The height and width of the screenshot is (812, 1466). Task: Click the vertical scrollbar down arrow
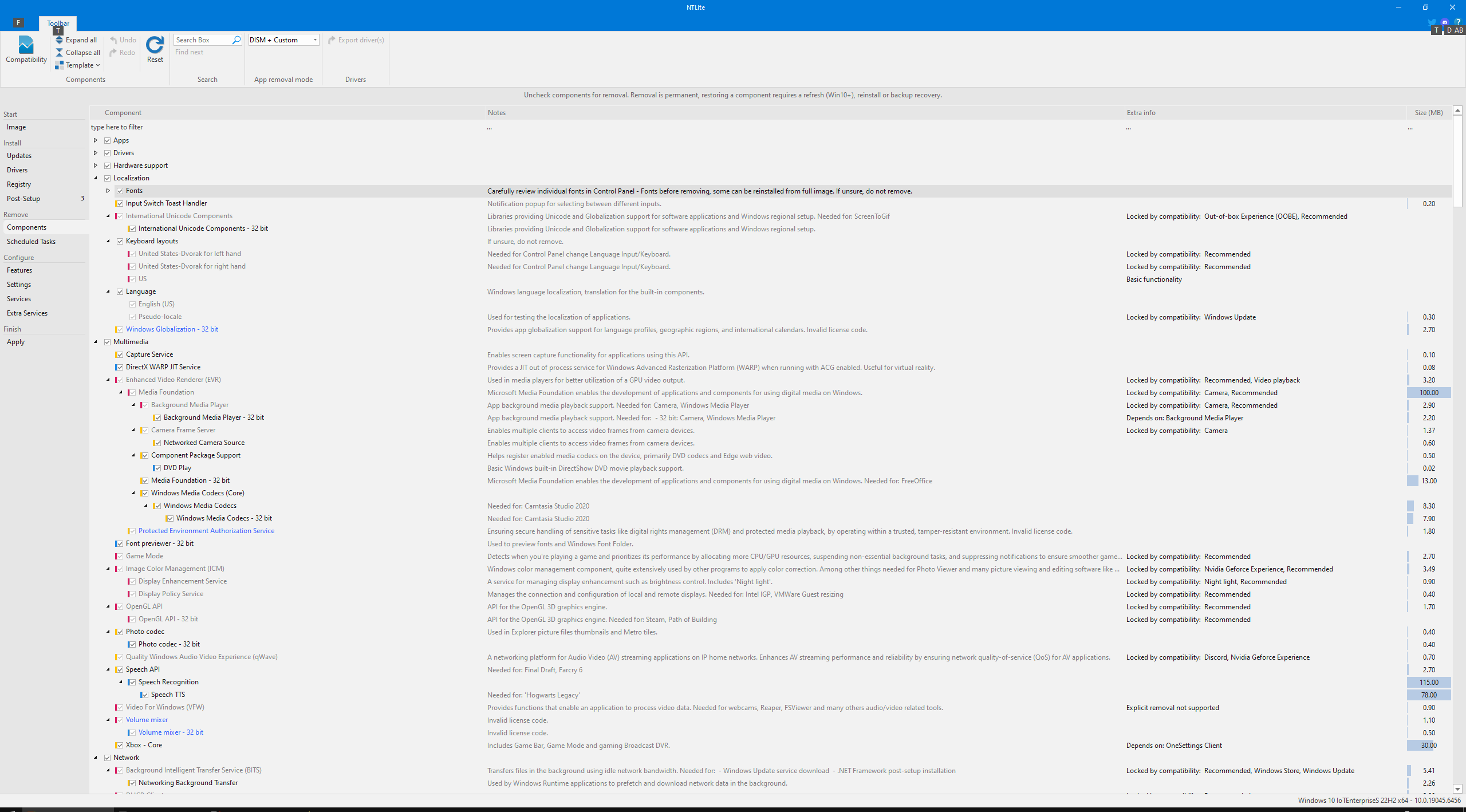tap(1457, 789)
